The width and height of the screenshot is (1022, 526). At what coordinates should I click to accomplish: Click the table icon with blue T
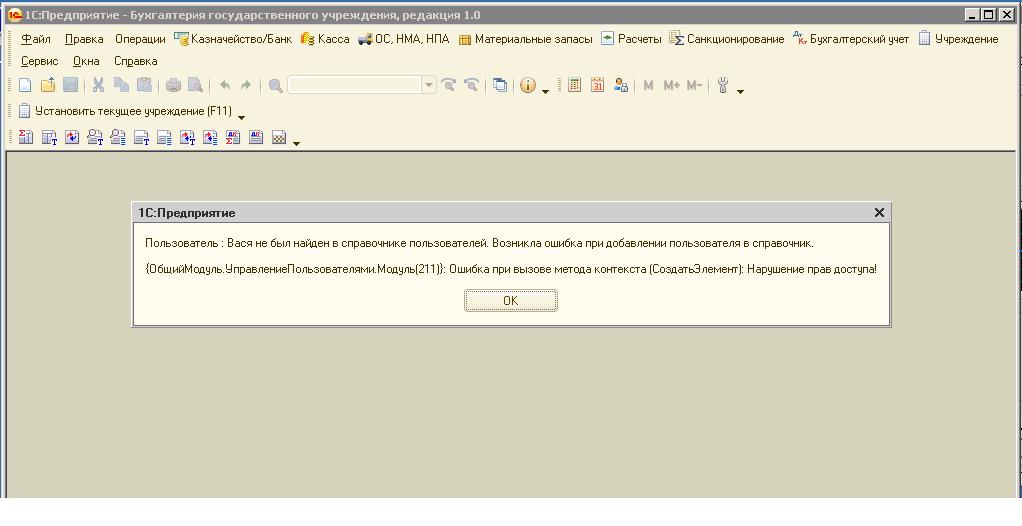(49, 137)
